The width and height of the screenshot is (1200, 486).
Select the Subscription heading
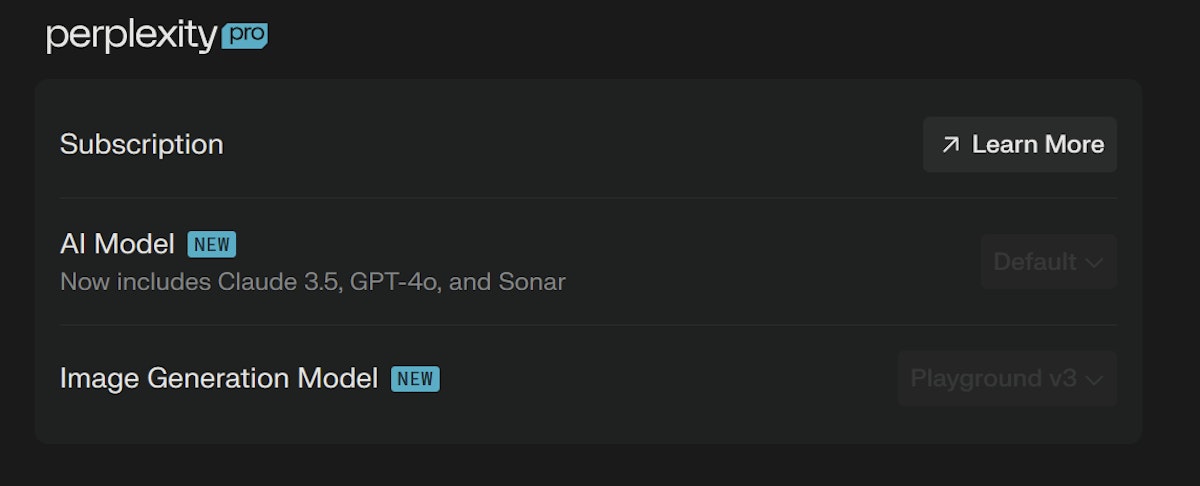141,145
